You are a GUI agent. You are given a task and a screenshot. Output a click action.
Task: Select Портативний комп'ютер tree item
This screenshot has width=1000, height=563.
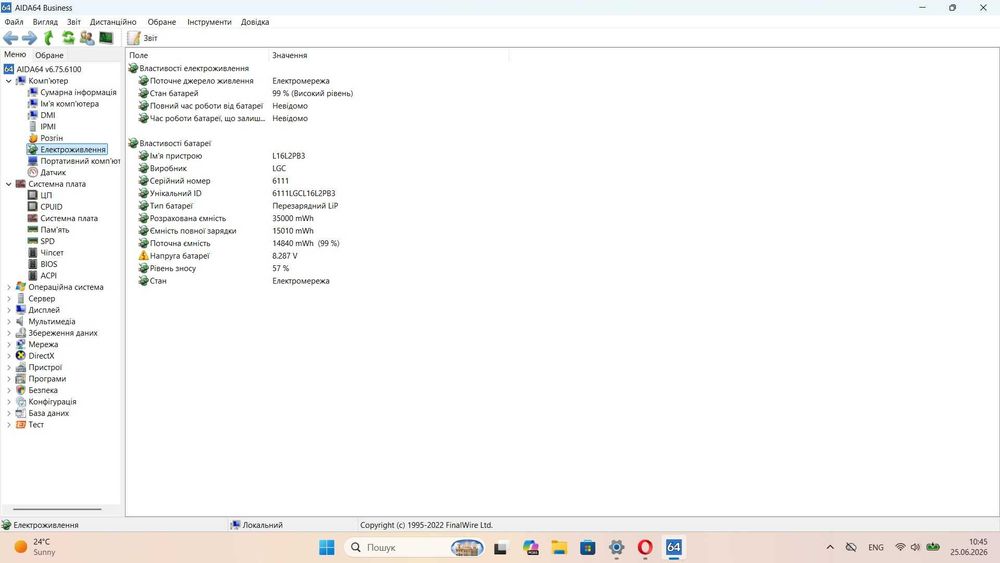click(80, 161)
